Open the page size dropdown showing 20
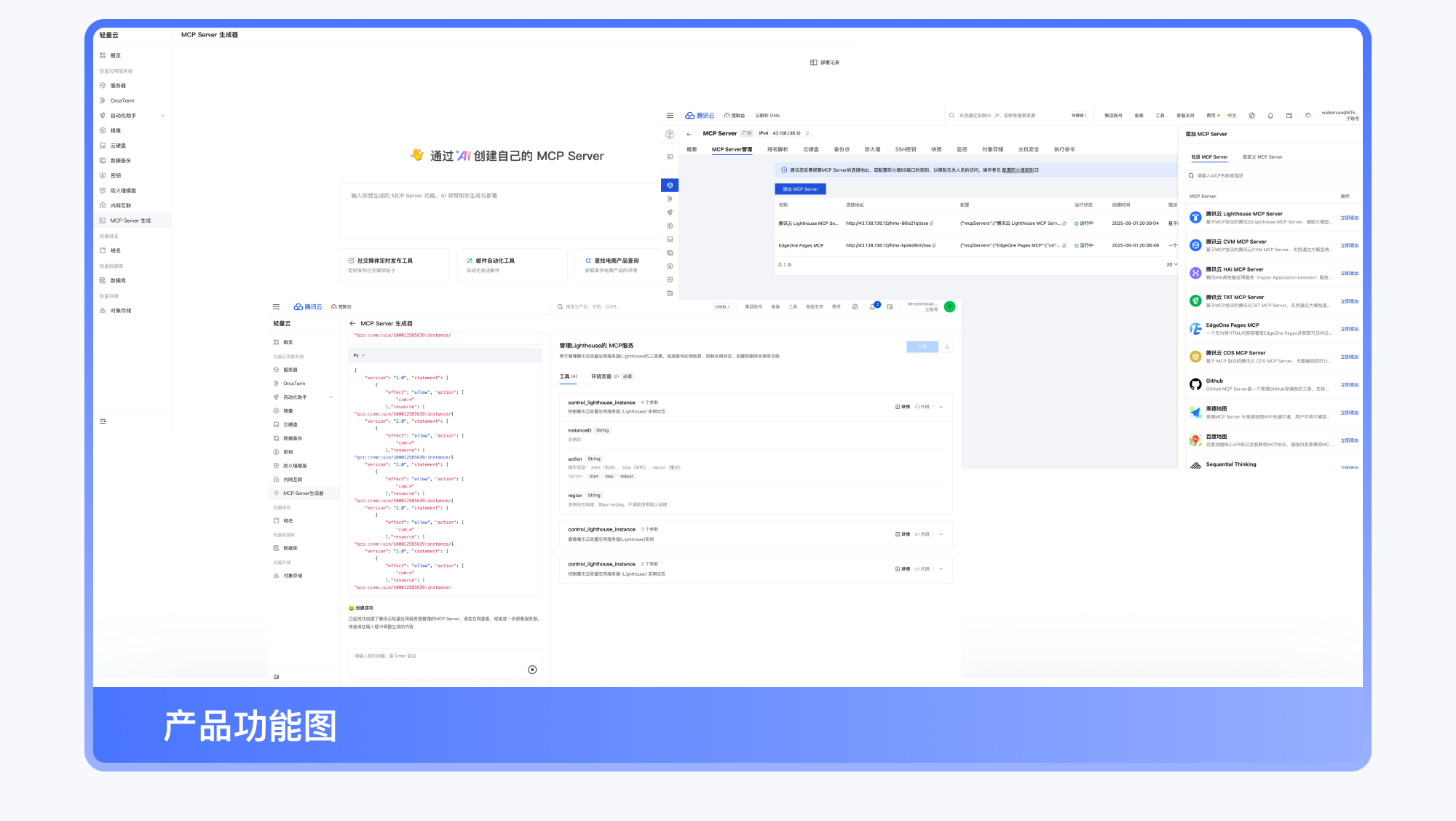The width and height of the screenshot is (1456, 821). click(1171, 264)
